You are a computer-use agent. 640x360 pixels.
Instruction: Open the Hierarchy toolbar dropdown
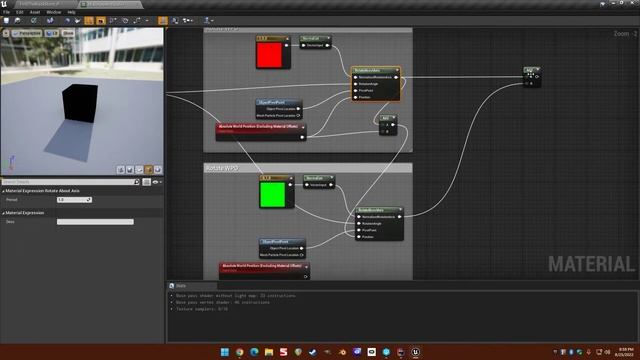tap(209, 20)
